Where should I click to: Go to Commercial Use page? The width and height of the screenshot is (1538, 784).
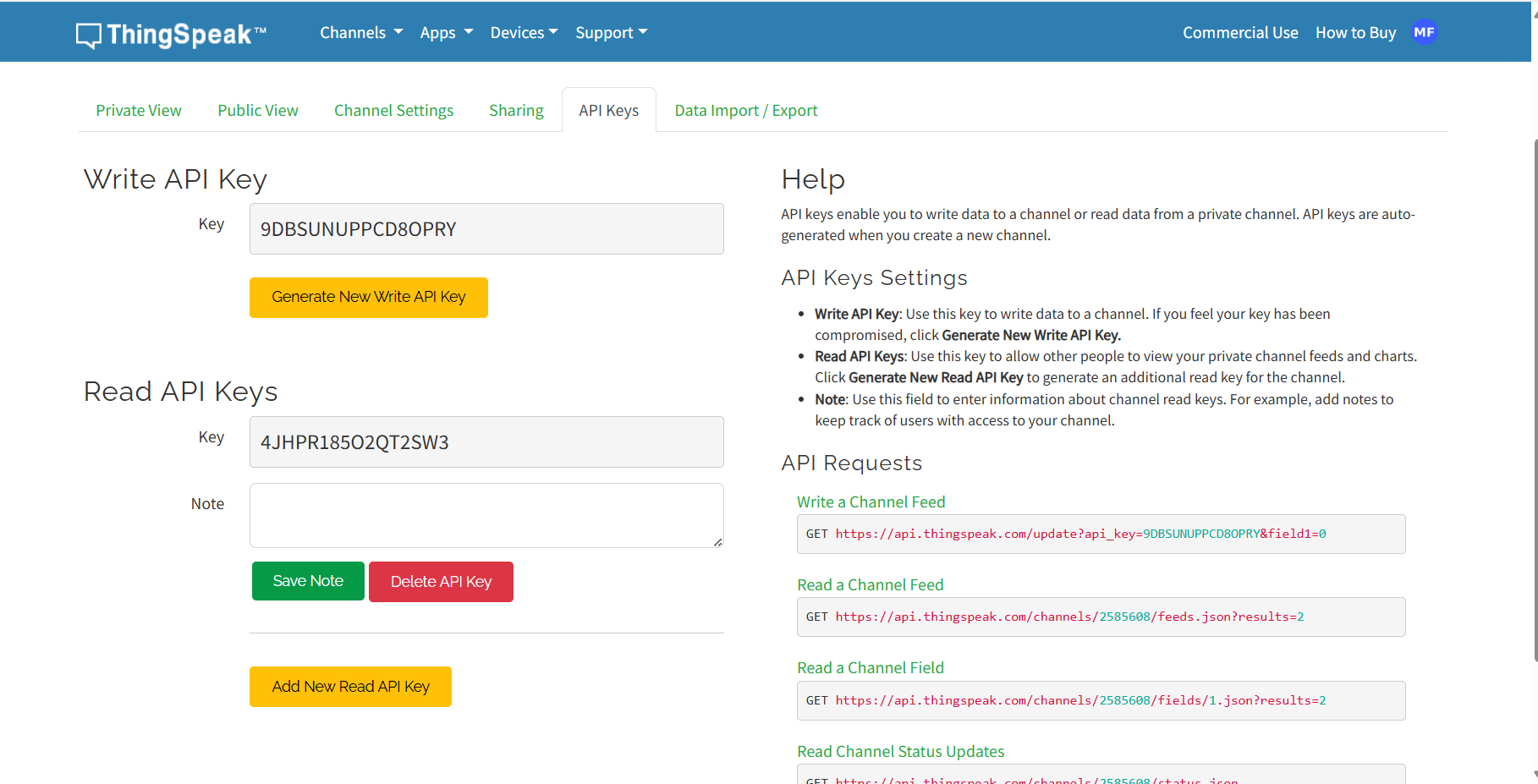[x=1240, y=32]
